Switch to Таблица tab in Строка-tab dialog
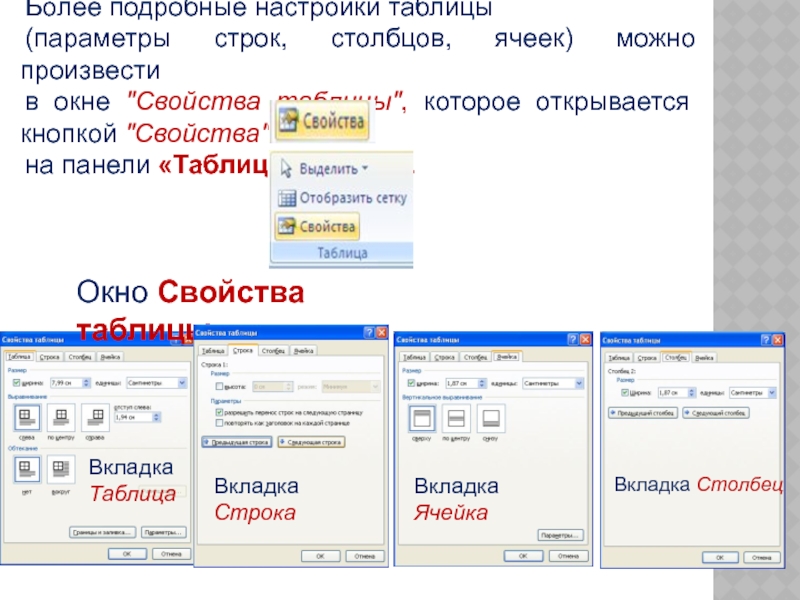 (213, 351)
